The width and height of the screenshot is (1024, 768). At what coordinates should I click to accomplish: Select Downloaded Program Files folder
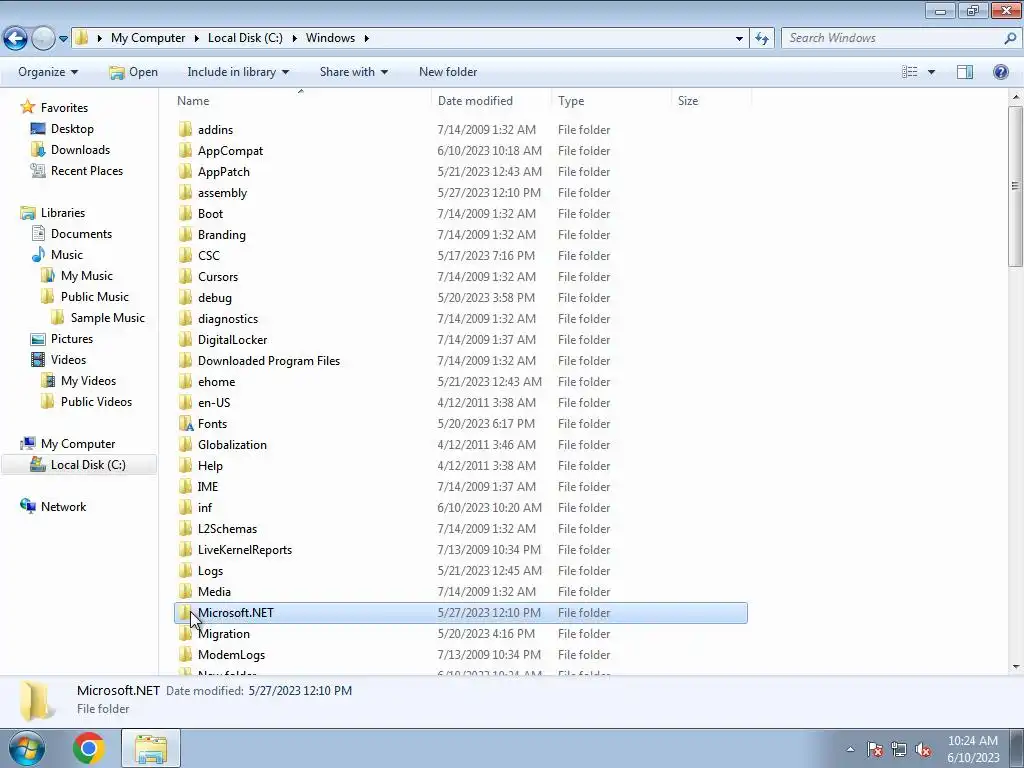coord(269,360)
